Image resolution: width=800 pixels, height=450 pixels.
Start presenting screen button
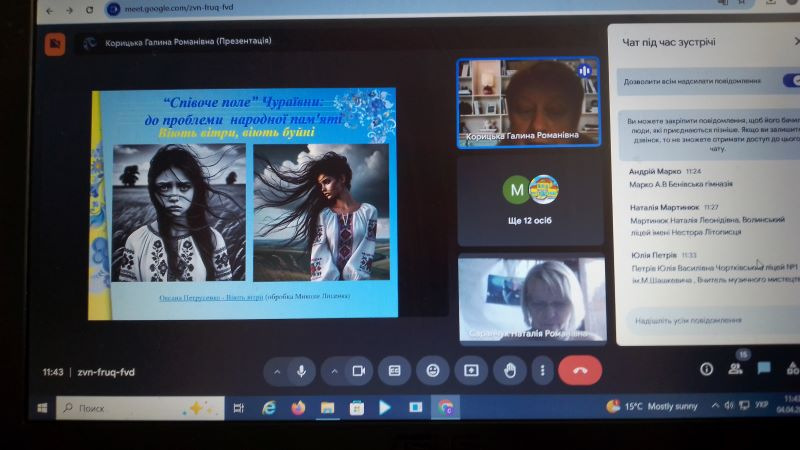click(x=471, y=371)
